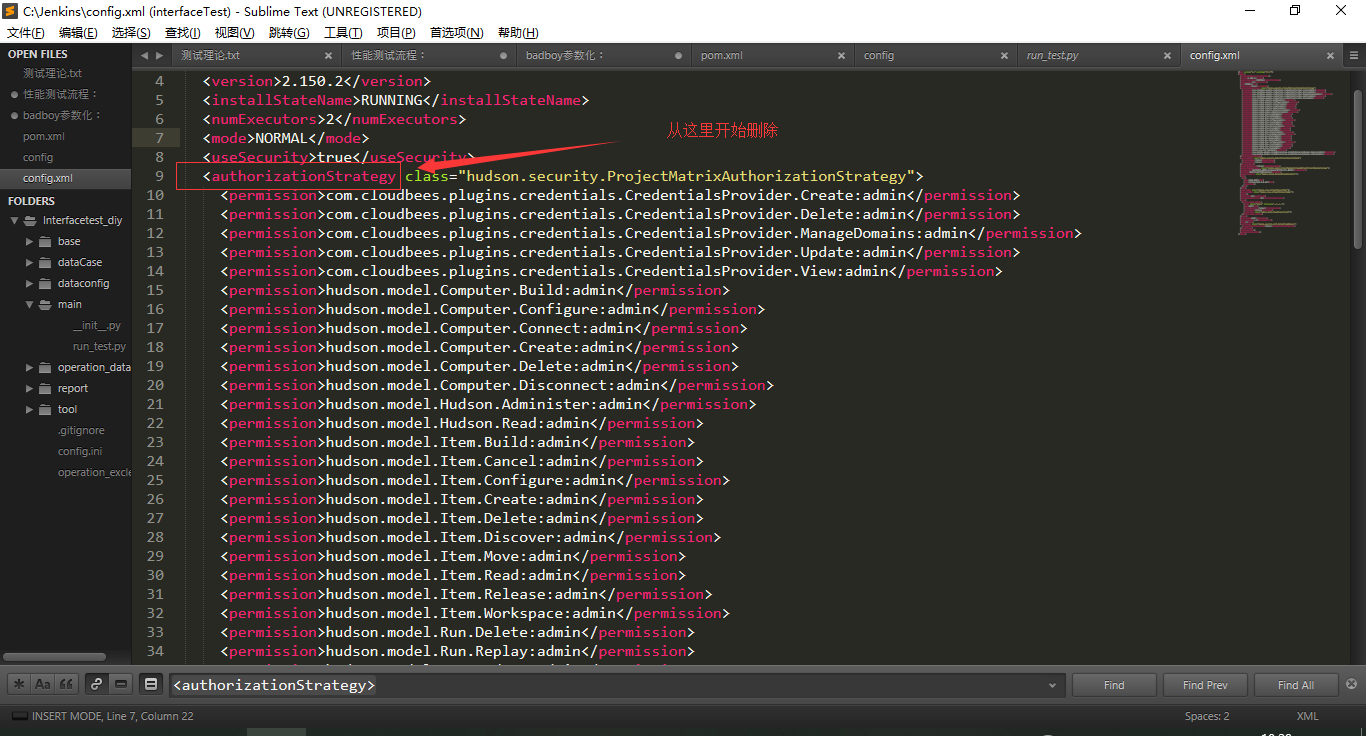Close the find panel with the X icon
The width and height of the screenshot is (1366, 736).
pos(1352,684)
